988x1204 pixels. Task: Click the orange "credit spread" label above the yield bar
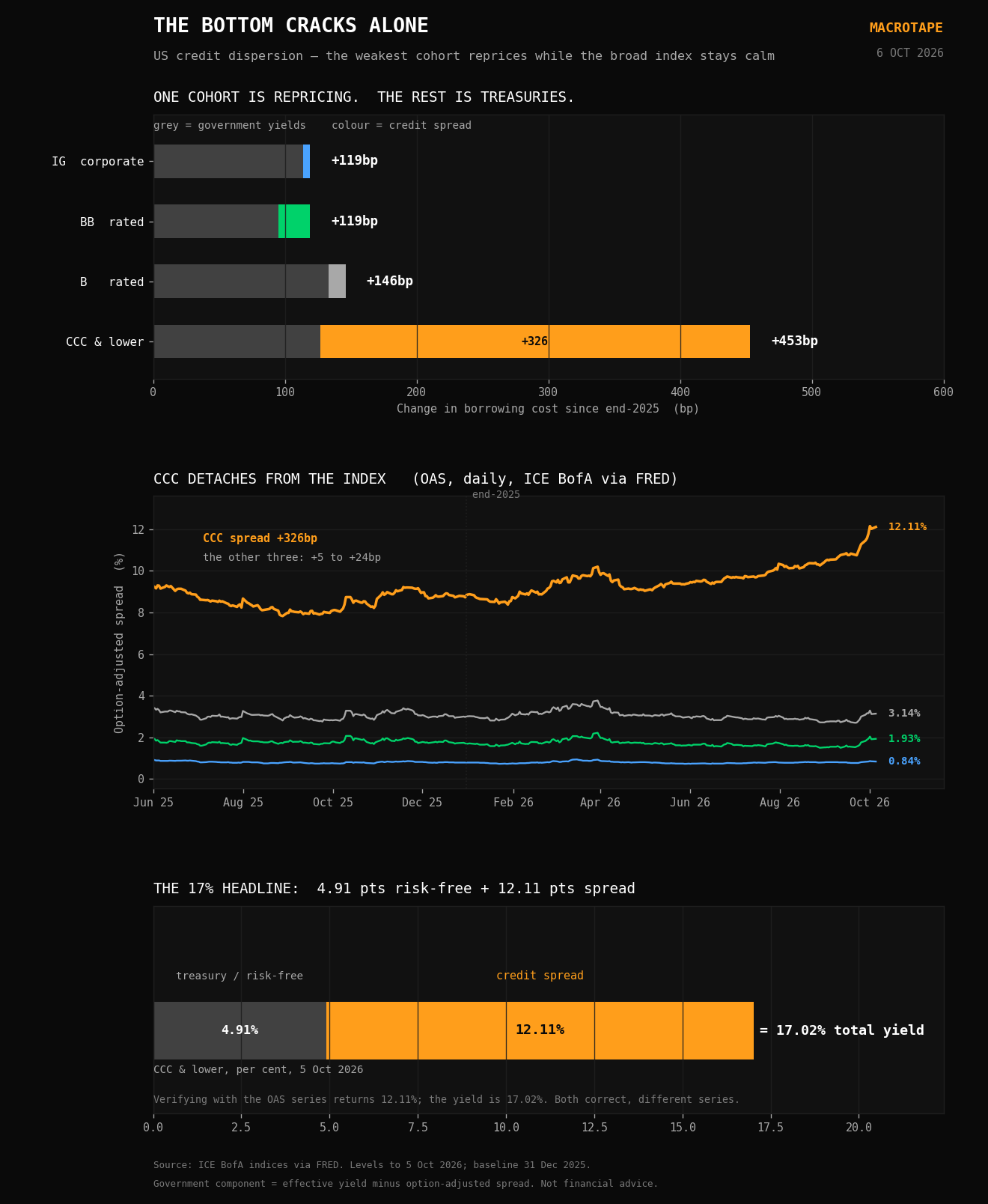coord(540,976)
